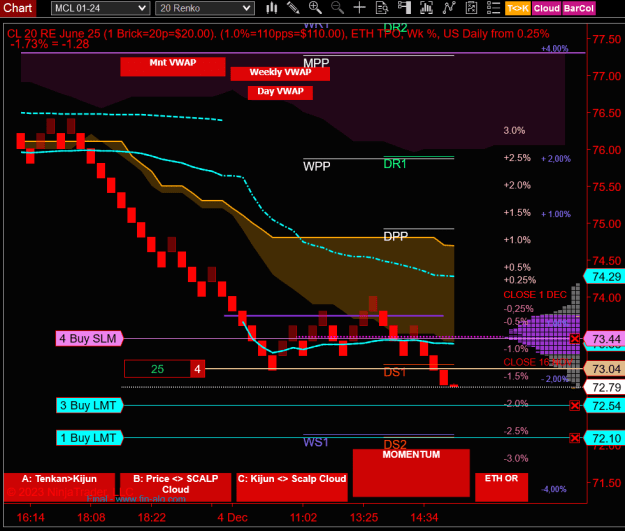Click the 13:25 time axis label
The width and height of the screenshot is (625, 531).
(364, 517)
